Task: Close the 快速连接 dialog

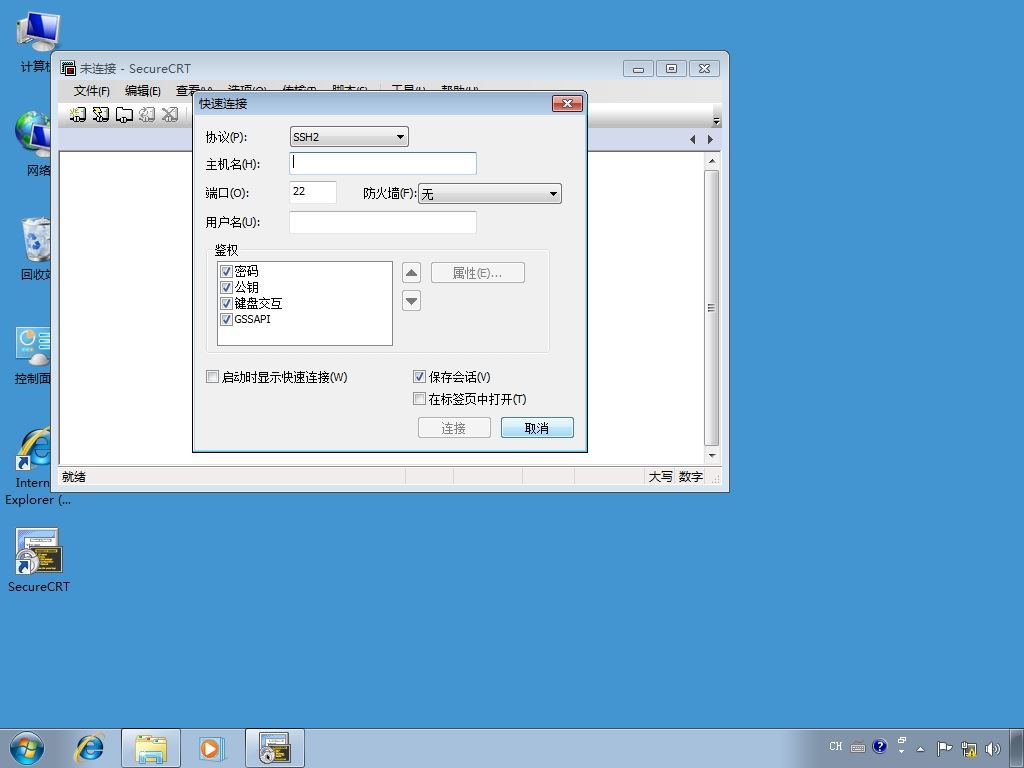Action: point(567,103)
